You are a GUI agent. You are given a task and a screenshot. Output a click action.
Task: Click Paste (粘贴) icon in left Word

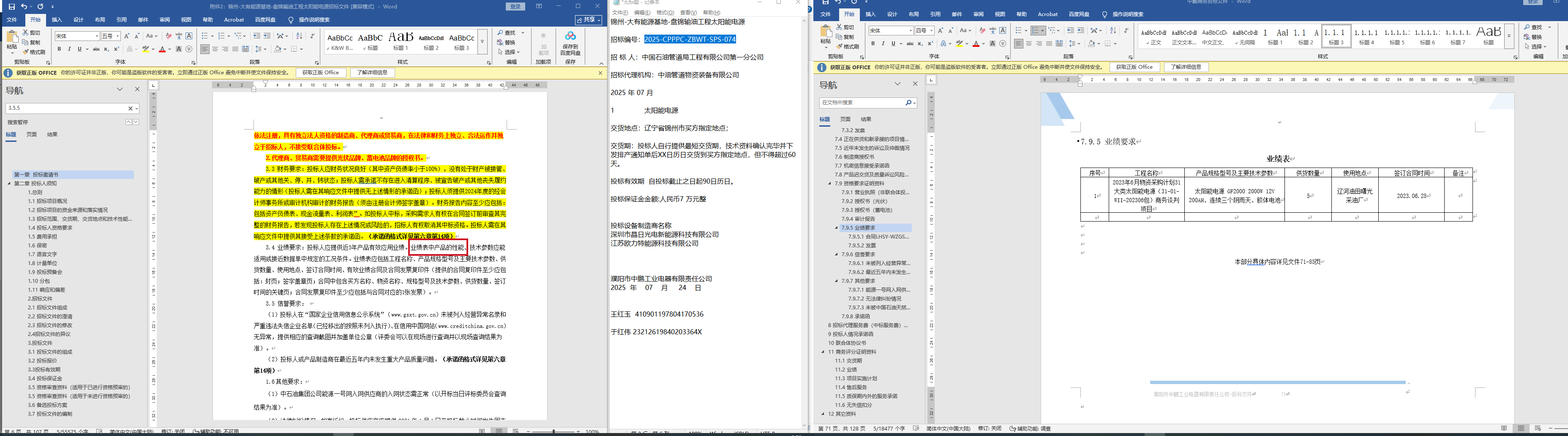(x=11, y=36)
